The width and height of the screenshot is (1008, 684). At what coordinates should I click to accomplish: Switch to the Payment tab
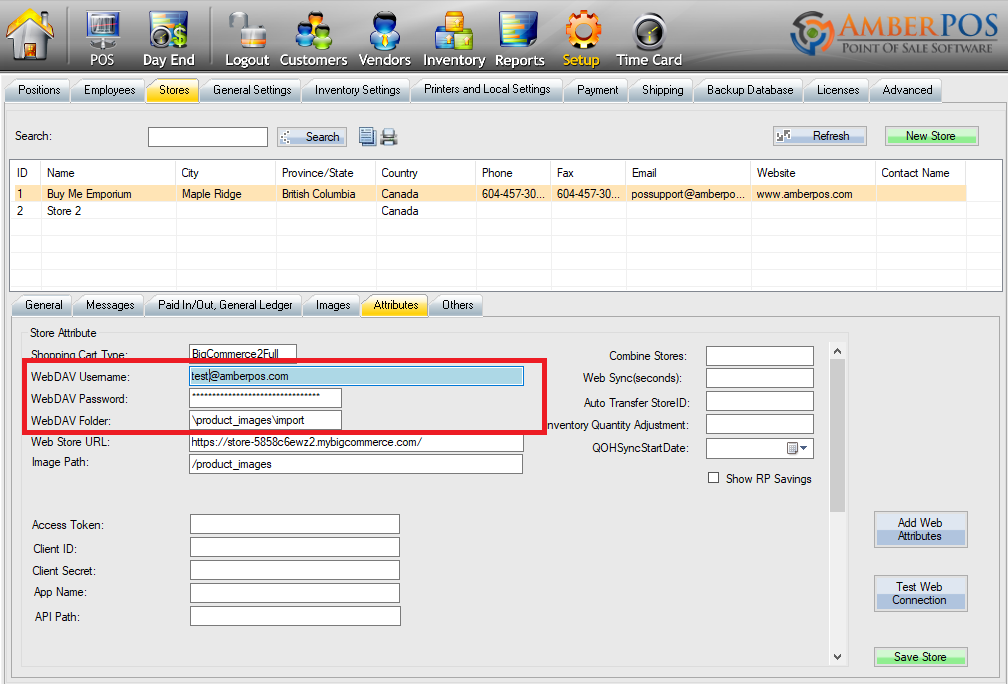click(597, 90)
